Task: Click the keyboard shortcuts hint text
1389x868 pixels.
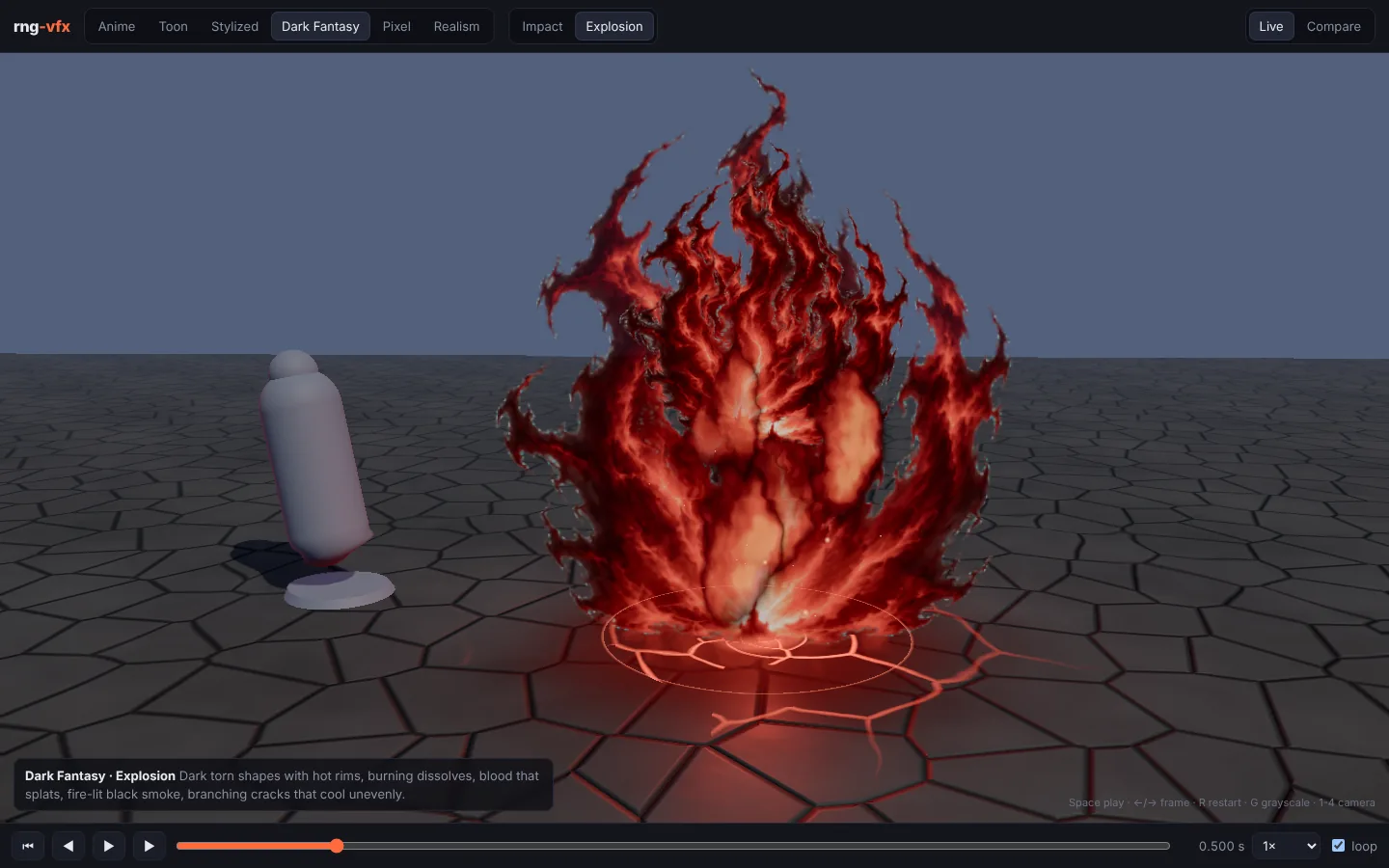Action: click(1221, 802)
